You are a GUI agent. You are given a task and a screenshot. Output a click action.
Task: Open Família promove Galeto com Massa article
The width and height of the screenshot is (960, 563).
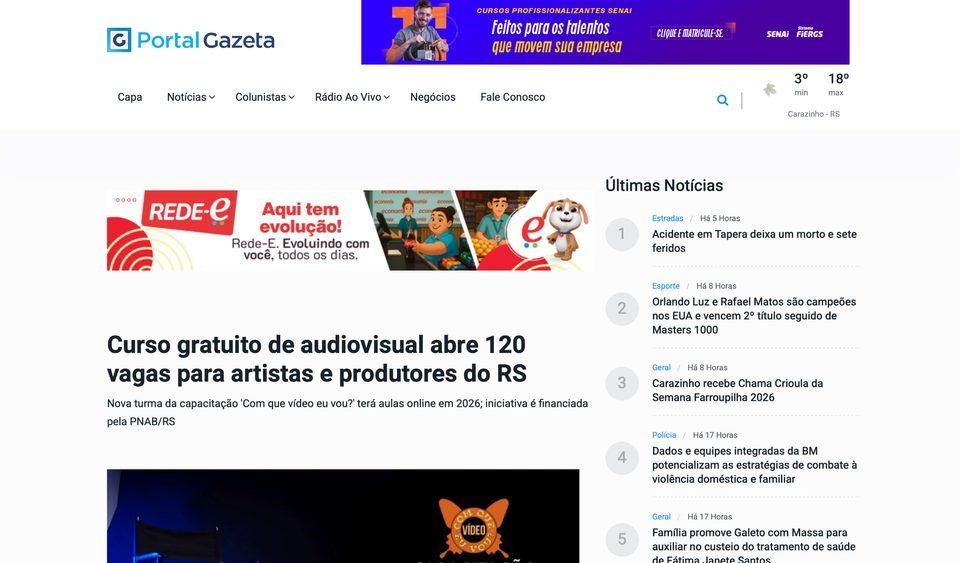754,545
